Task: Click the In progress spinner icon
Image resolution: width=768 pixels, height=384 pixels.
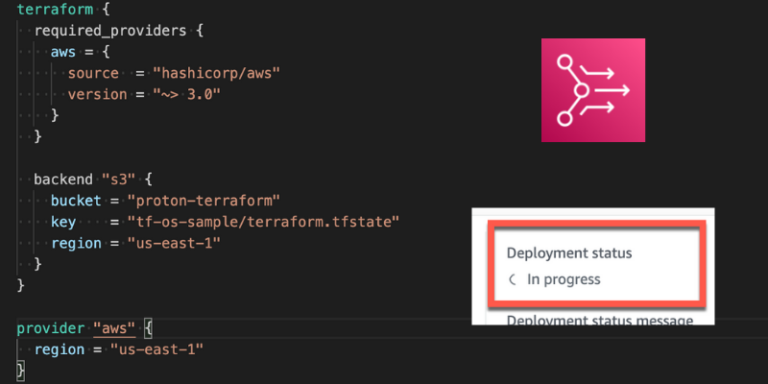Action: pos(512,280)
